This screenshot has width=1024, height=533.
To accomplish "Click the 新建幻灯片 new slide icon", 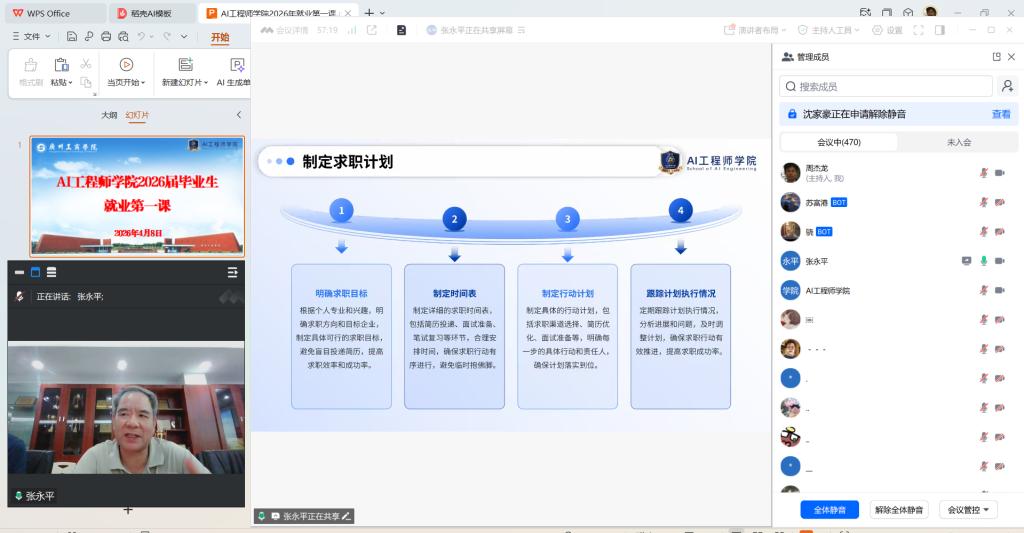I will click(182, 65).
